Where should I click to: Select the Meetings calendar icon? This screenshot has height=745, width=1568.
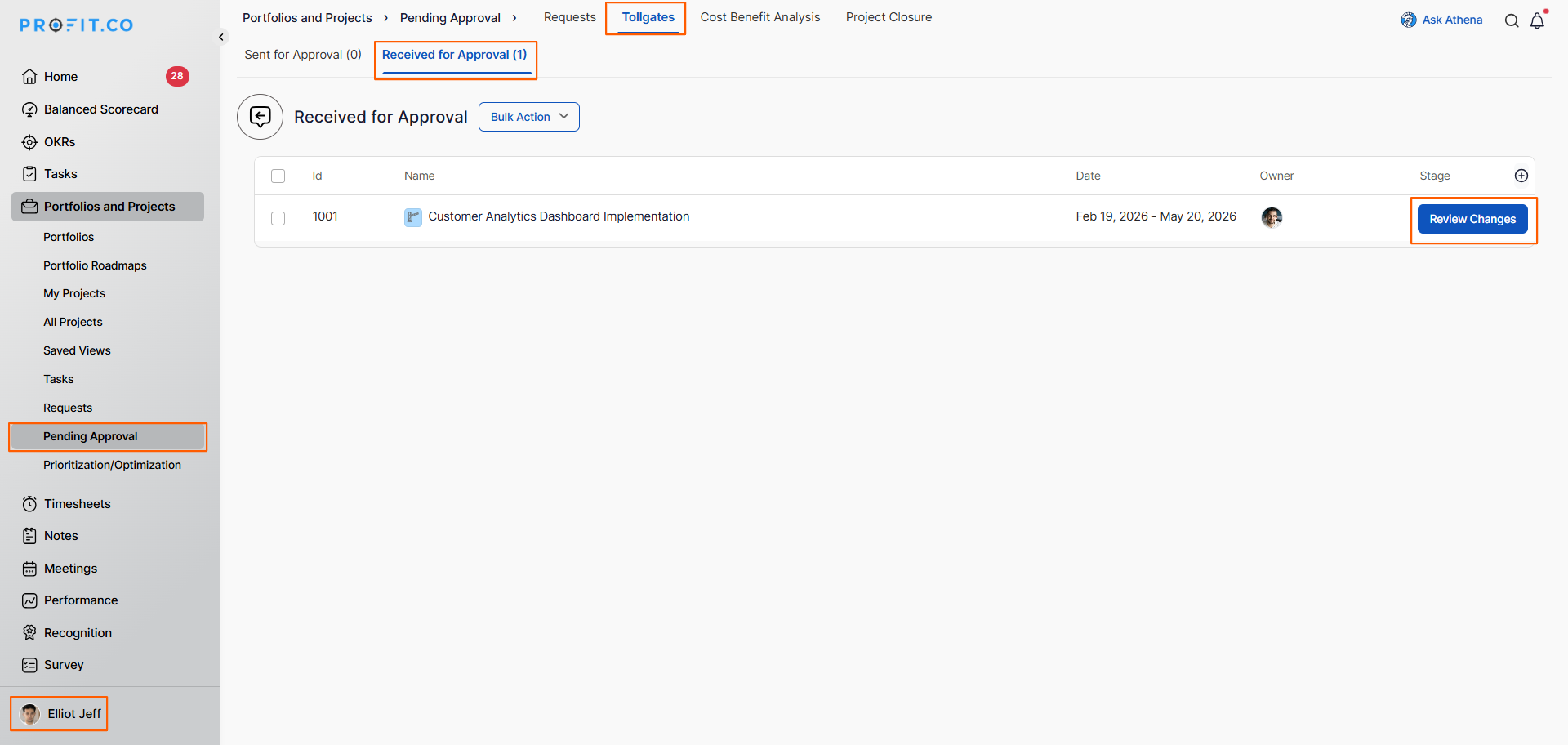pos(29,568)
